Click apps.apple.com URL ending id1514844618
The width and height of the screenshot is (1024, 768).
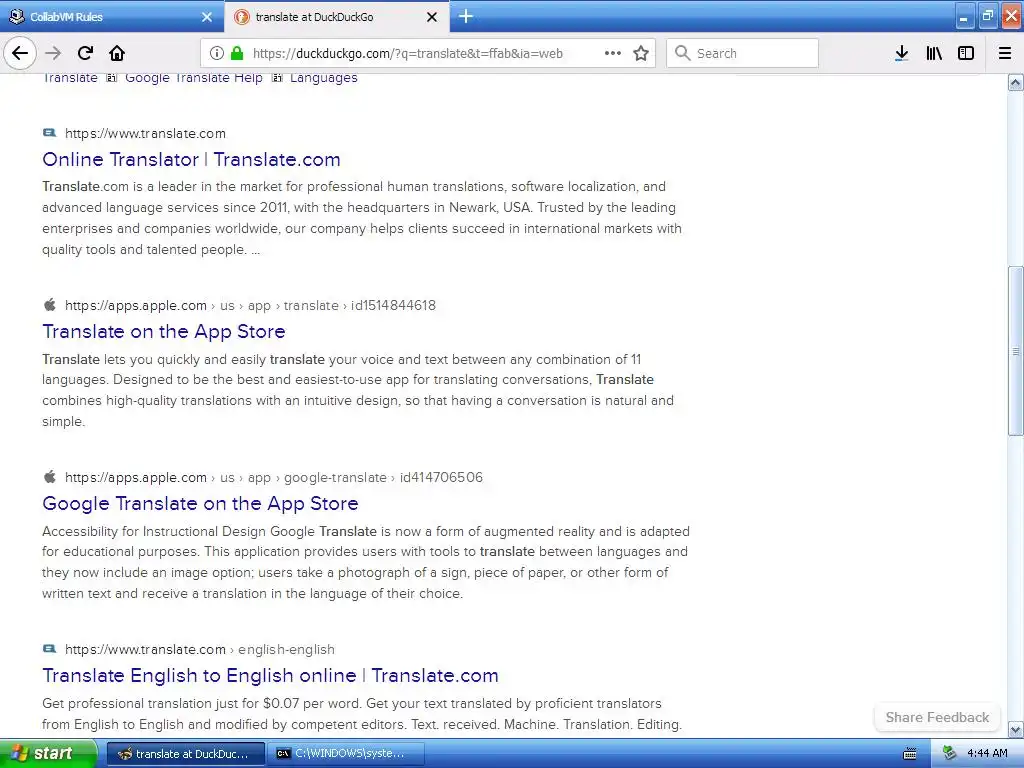click(x=250, y=305)
